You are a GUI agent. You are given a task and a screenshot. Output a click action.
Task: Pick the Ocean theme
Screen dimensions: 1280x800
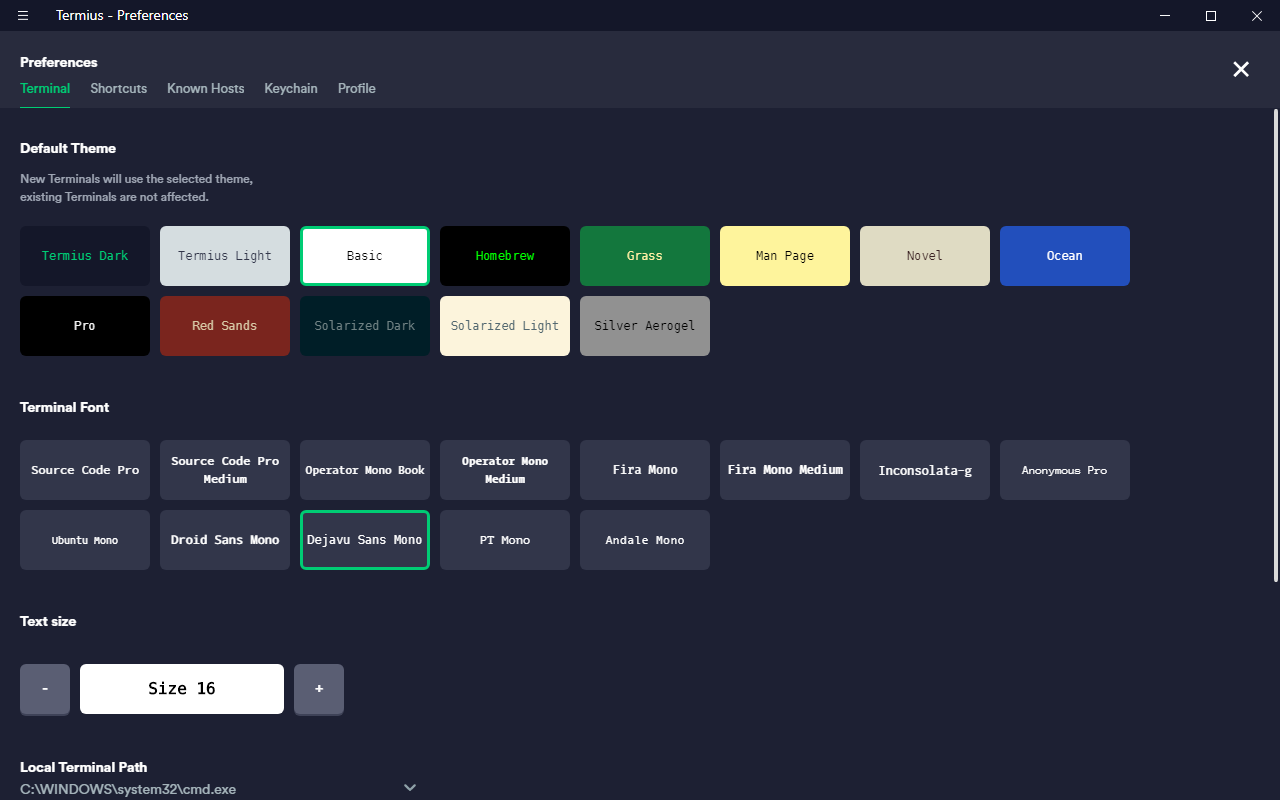coord(1065,256)
